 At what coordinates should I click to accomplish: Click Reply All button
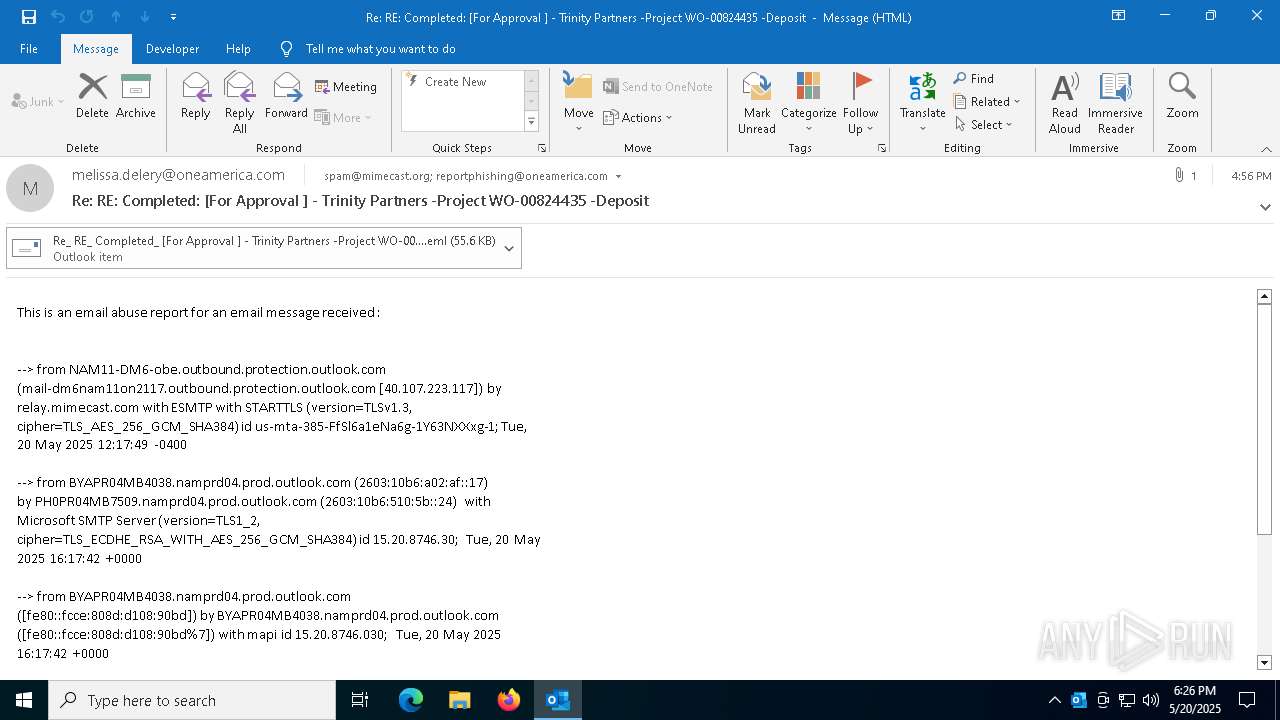[x=239, y=103]
